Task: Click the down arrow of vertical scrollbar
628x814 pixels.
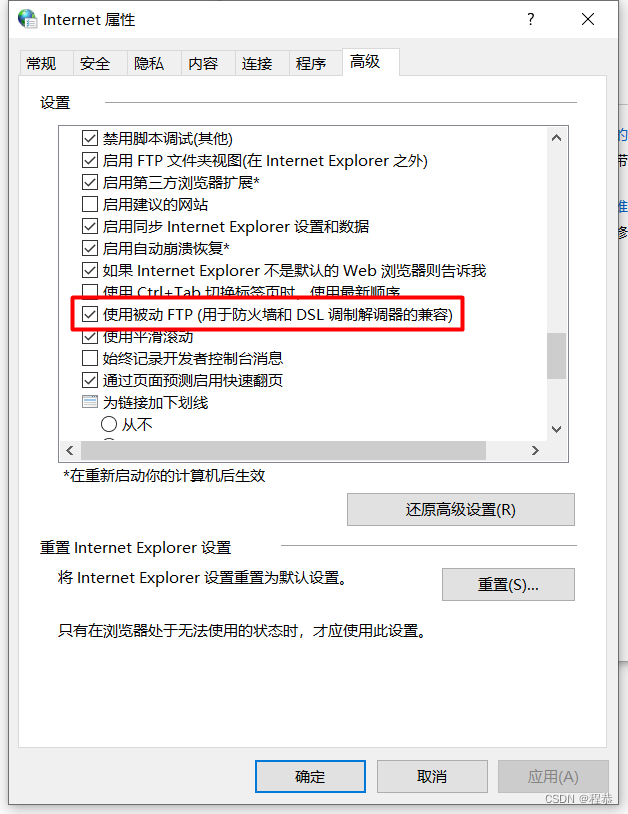Action: tap(556, 429)
